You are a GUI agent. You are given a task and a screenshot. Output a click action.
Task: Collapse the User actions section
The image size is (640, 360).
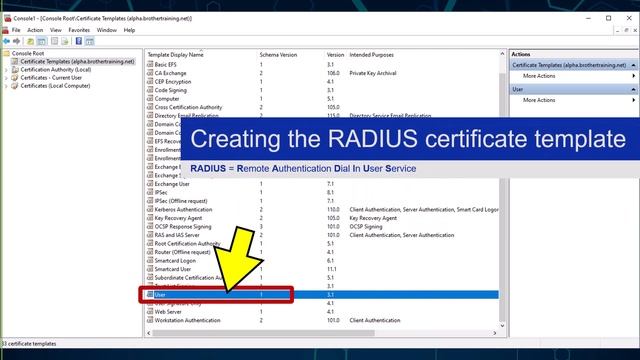pyautogui.click(x=633, y=89)
